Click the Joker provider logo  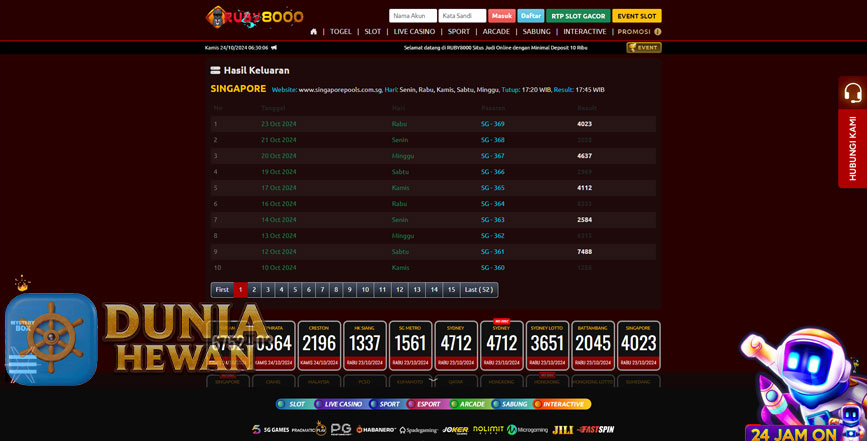tap(455, 429)
